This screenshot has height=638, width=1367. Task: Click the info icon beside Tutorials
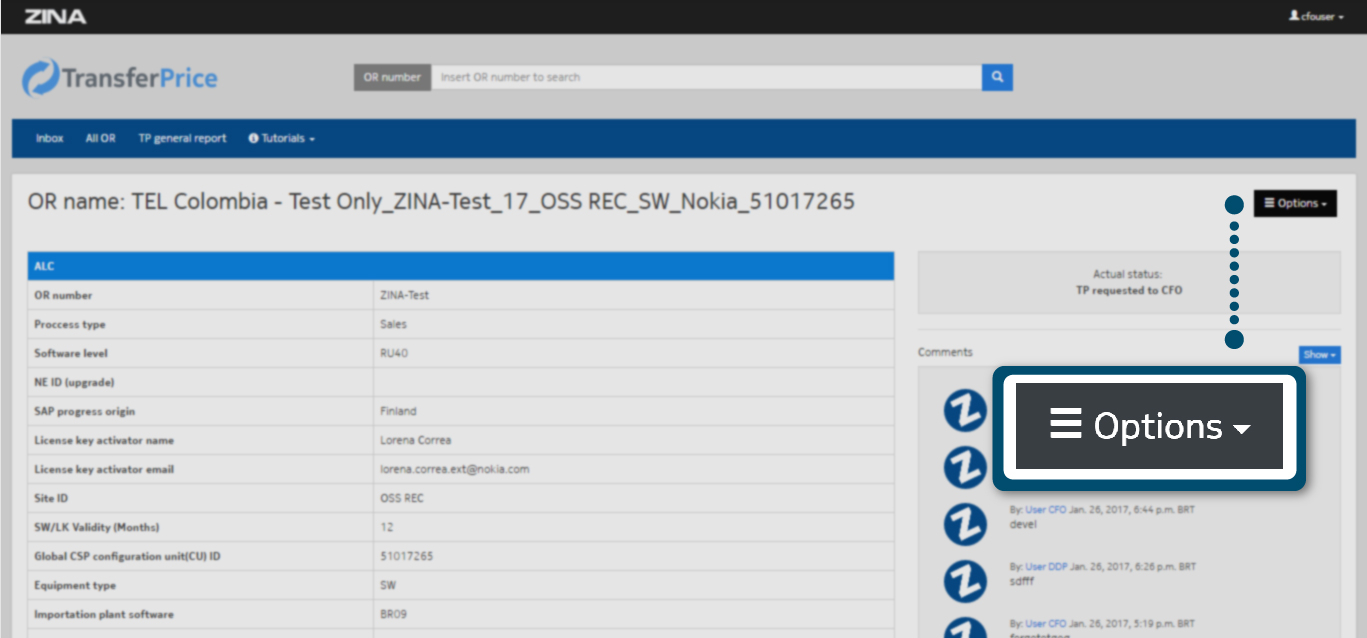[253, 139]
